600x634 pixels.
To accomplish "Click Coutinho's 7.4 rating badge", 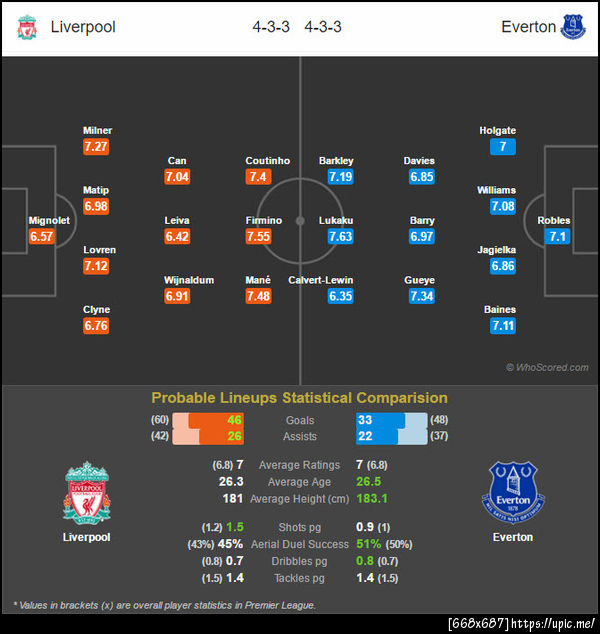I will point(258,177).
